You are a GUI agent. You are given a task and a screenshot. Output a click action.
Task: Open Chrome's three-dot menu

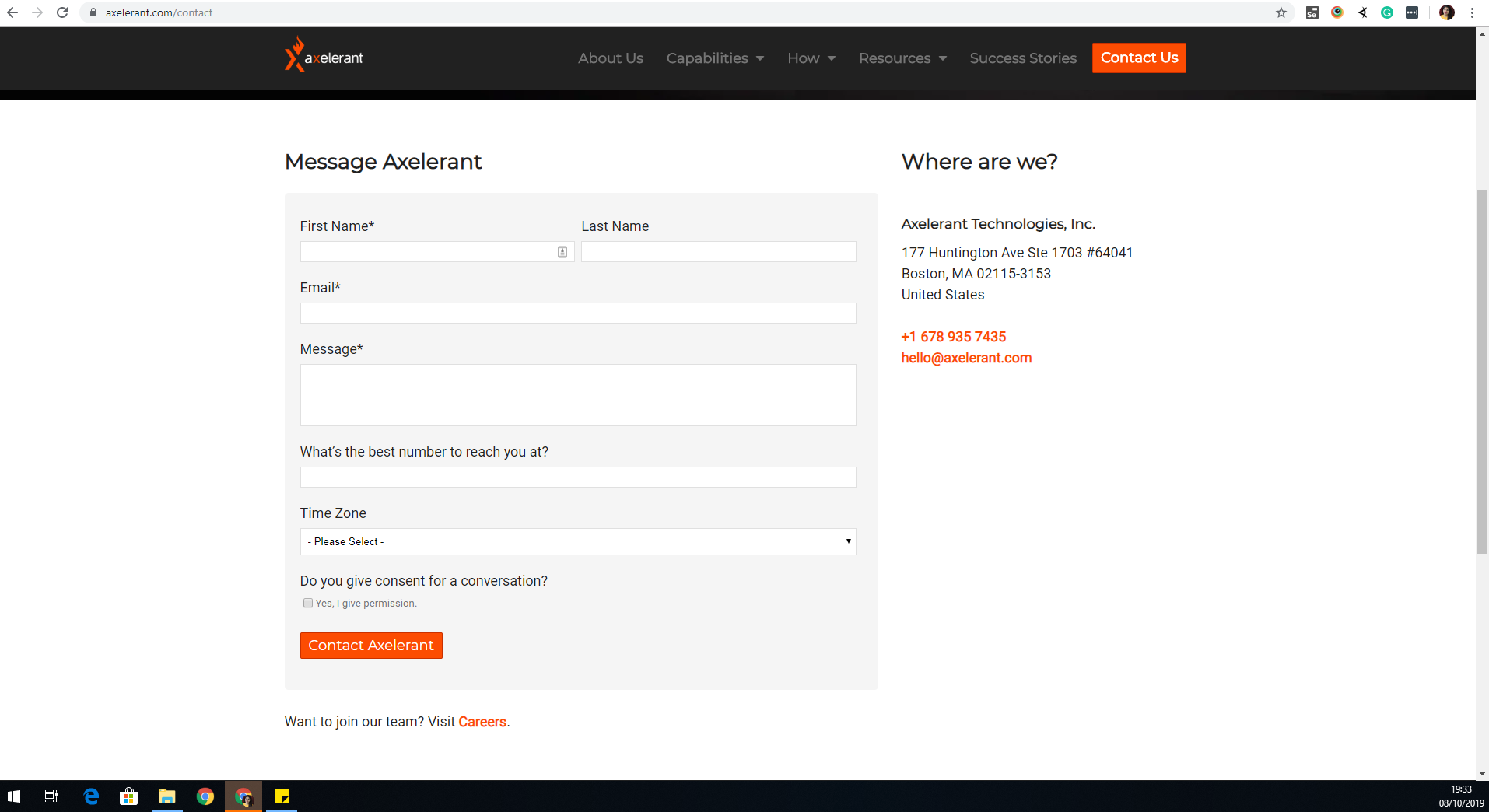click(1472, 12)
